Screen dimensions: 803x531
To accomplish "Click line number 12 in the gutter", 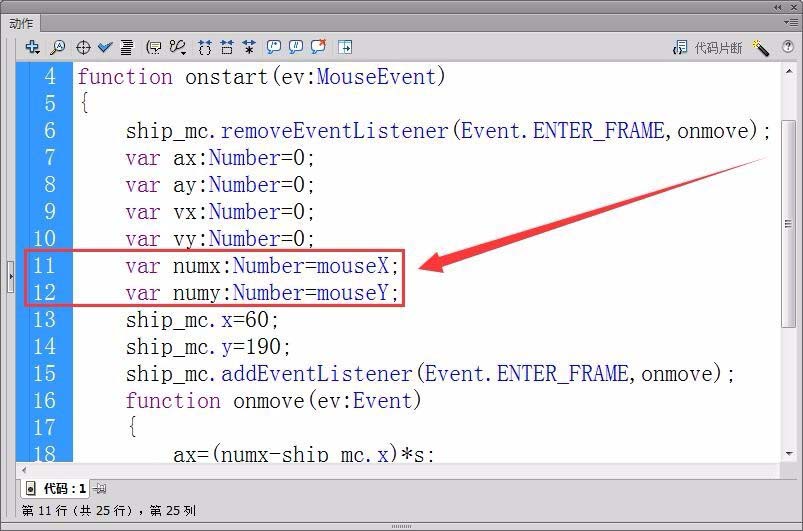I will [x=44, y=292].
